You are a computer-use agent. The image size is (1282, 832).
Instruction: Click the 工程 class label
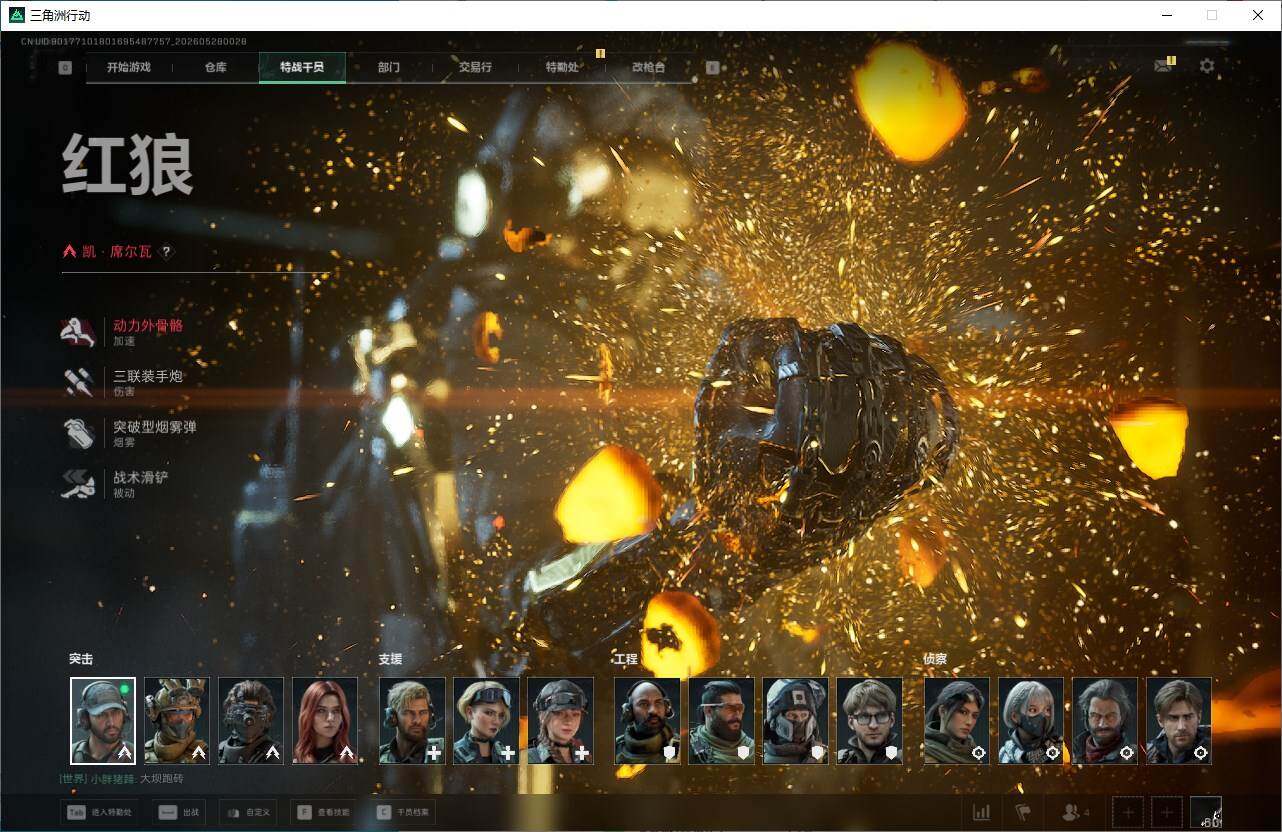(625, 660)
